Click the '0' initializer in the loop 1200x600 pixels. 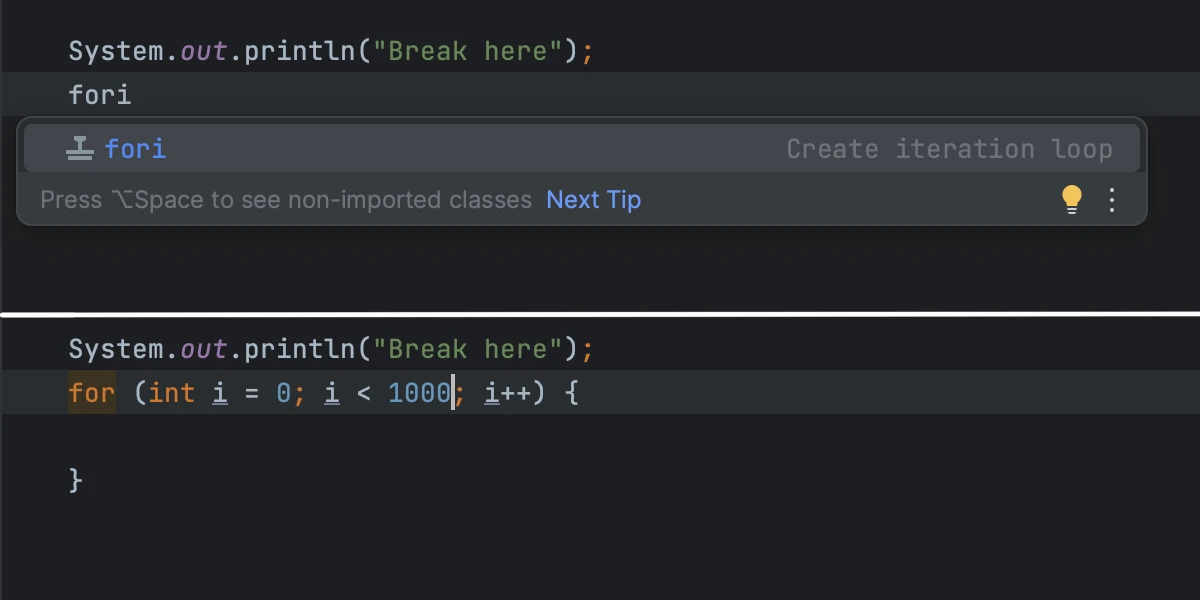tap(284, 393)
